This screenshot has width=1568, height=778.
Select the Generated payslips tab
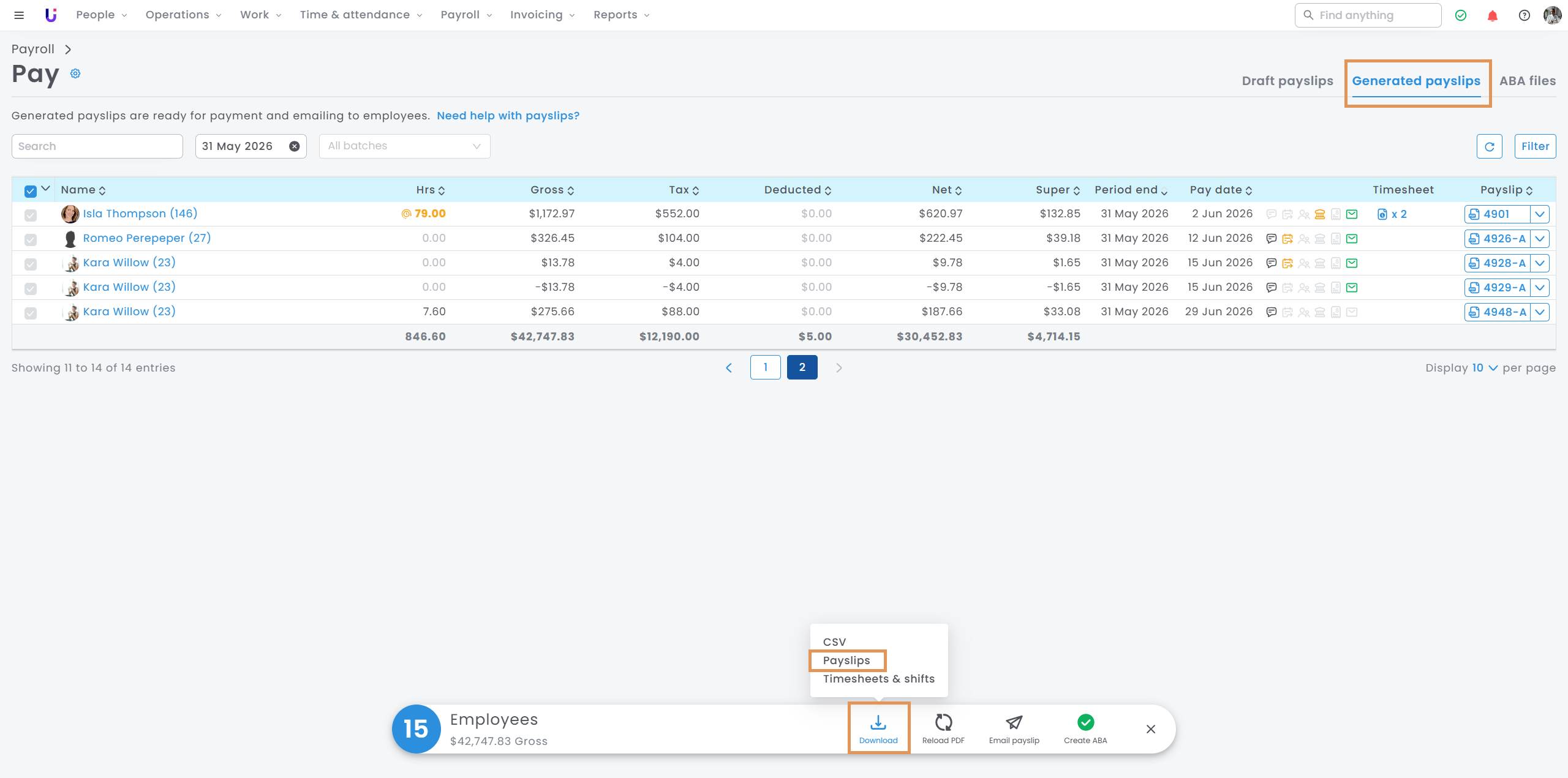pyautogui.click(x=1416, y=81)
